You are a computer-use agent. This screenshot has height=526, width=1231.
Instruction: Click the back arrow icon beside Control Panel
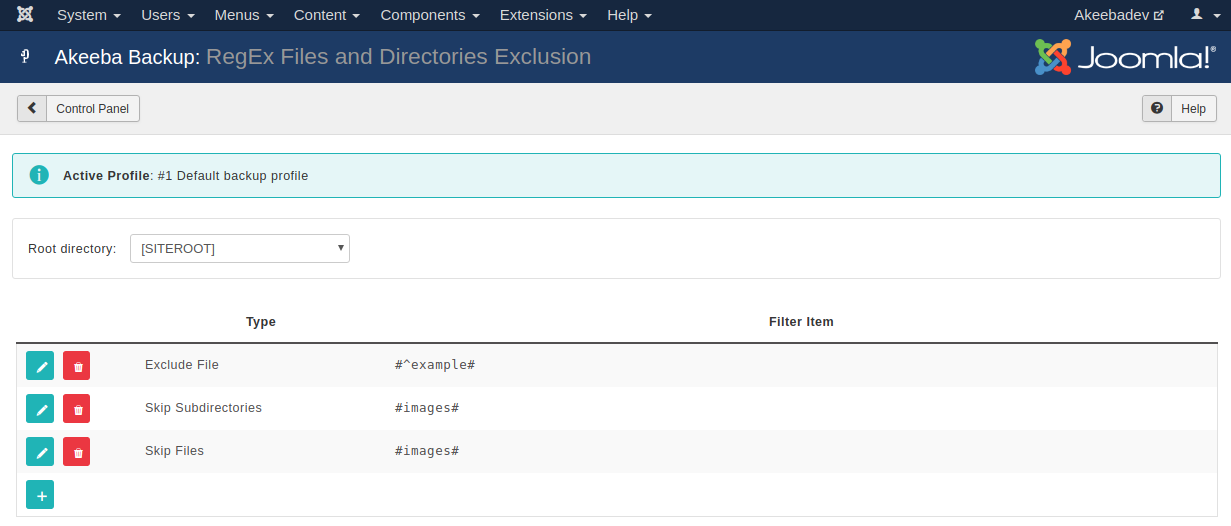[32, 108]
